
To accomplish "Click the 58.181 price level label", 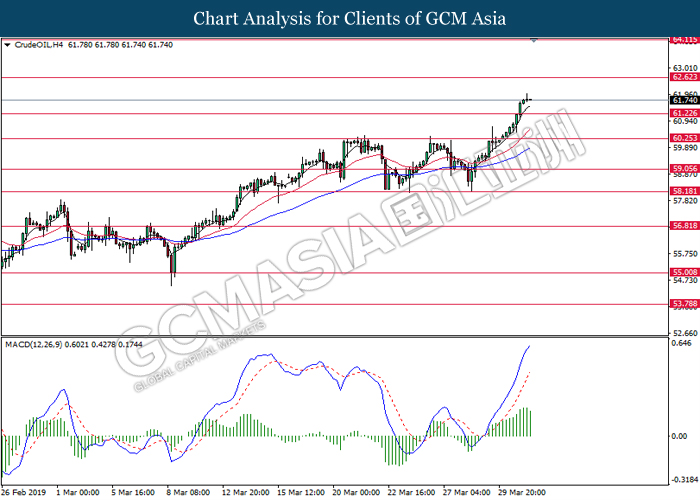I will tap(685, 192).
